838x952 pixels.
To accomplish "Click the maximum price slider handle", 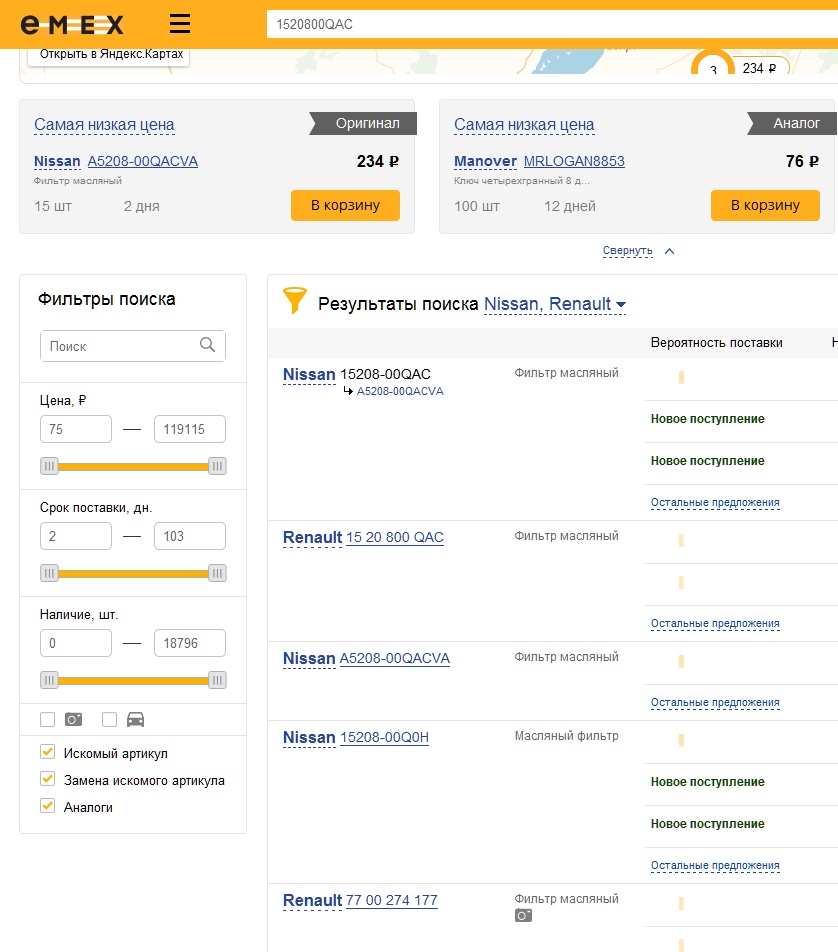I will [x=217, y=466].
